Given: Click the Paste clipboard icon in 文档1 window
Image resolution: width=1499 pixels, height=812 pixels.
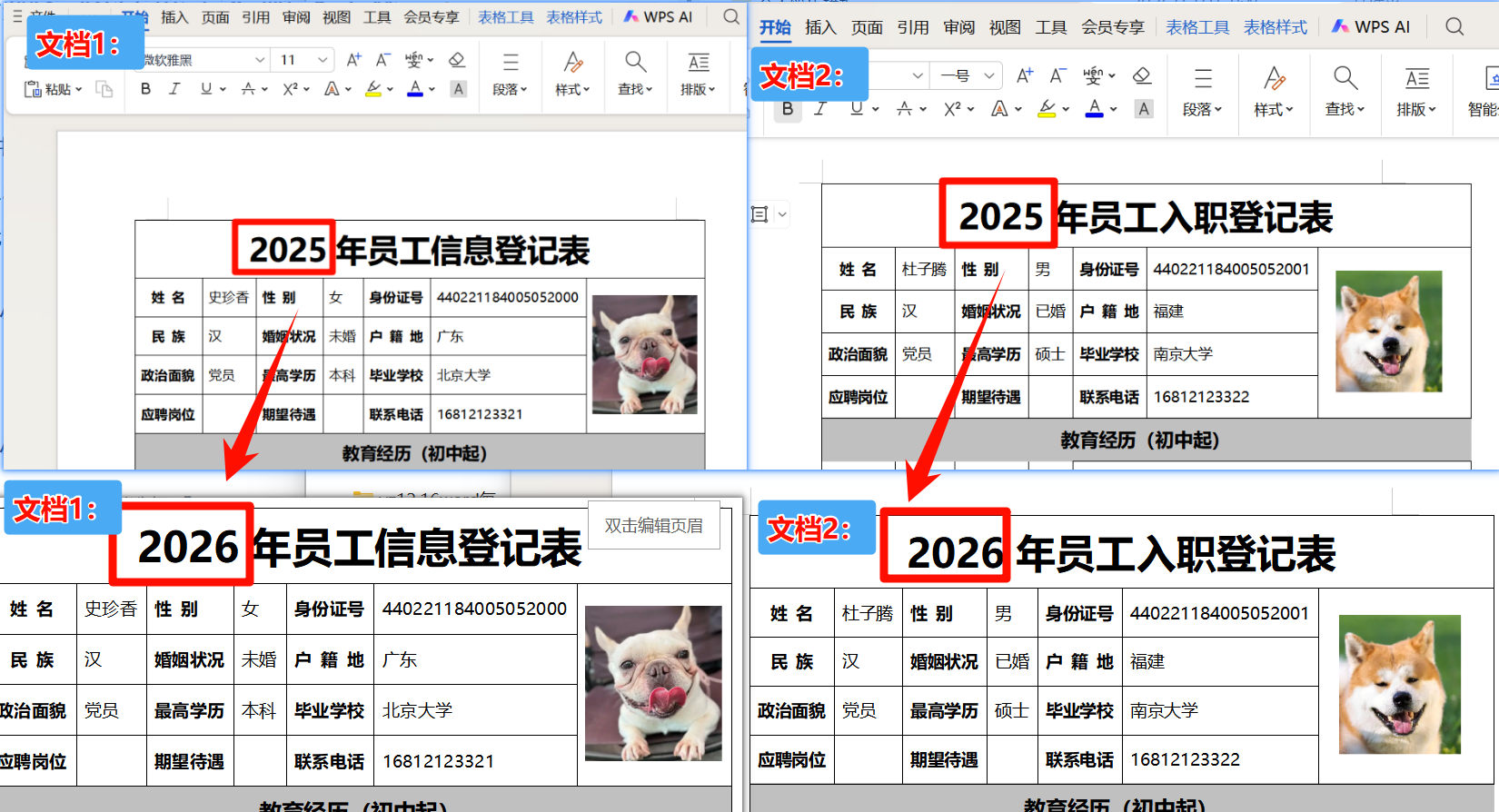Looking at the screenshot, I should pos(33,89).
